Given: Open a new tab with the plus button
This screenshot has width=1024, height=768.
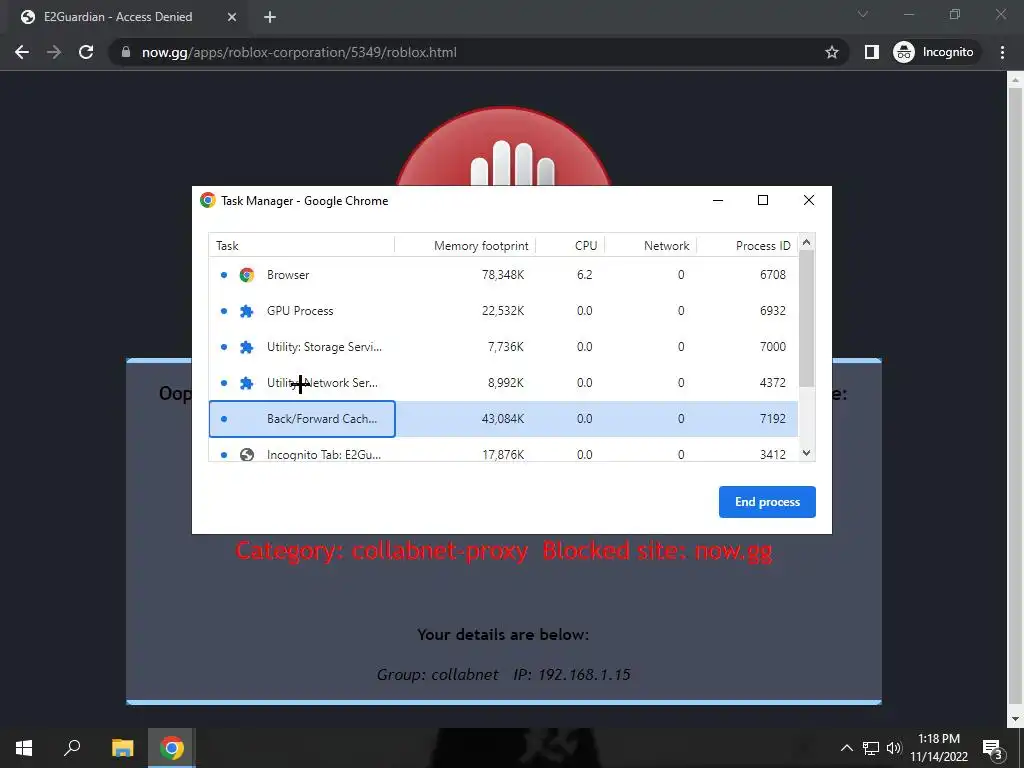Looking at the screenshot, I should click(270, 17).
